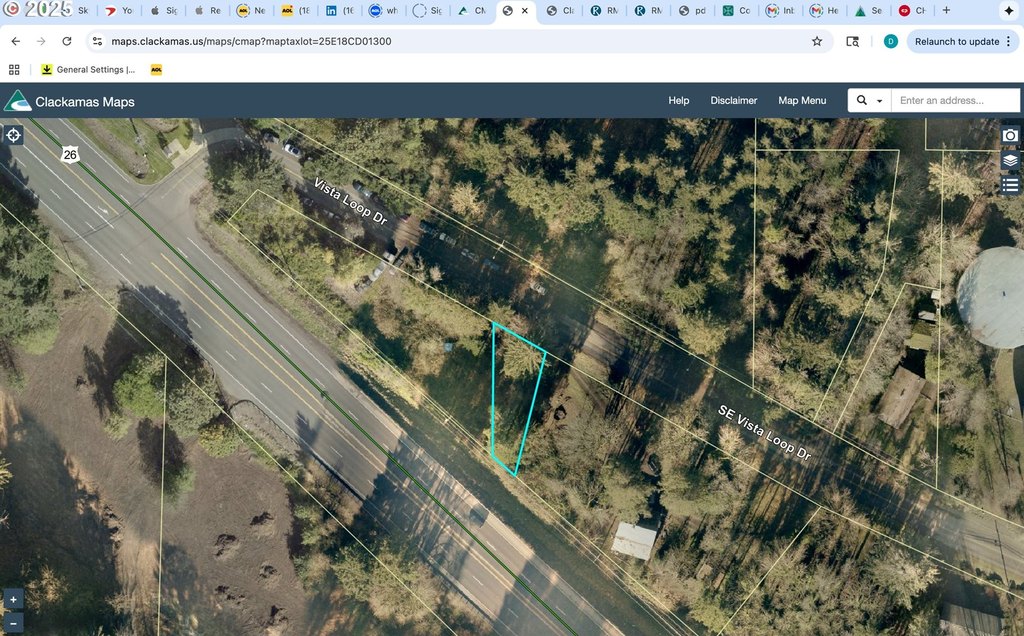Open a new browser tab
The height and width of the screenshot is (636, 1024).
pos(947,11)
